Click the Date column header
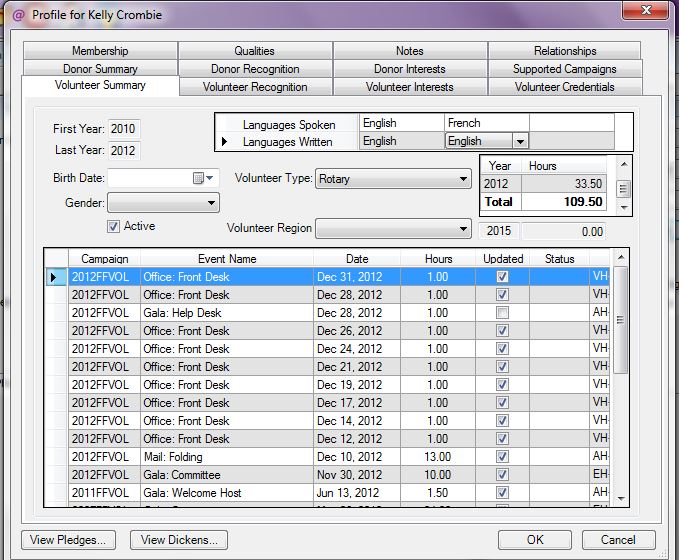 357,259
